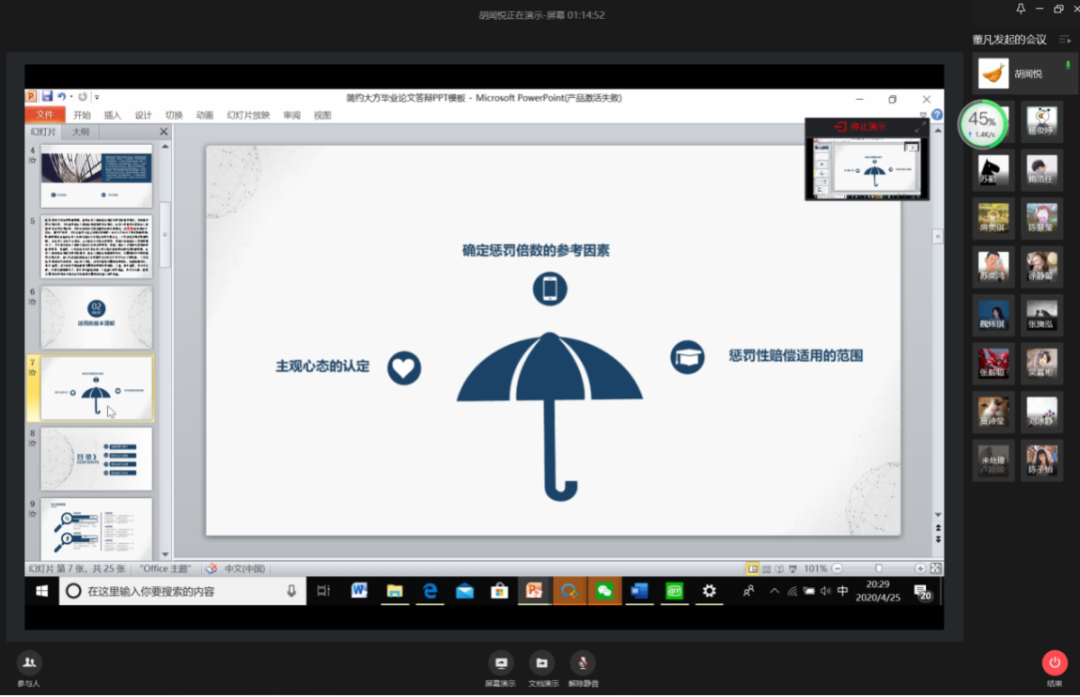Switch to the 大纲 outline tab
The image size is (1080, 697).
point(80,132)
